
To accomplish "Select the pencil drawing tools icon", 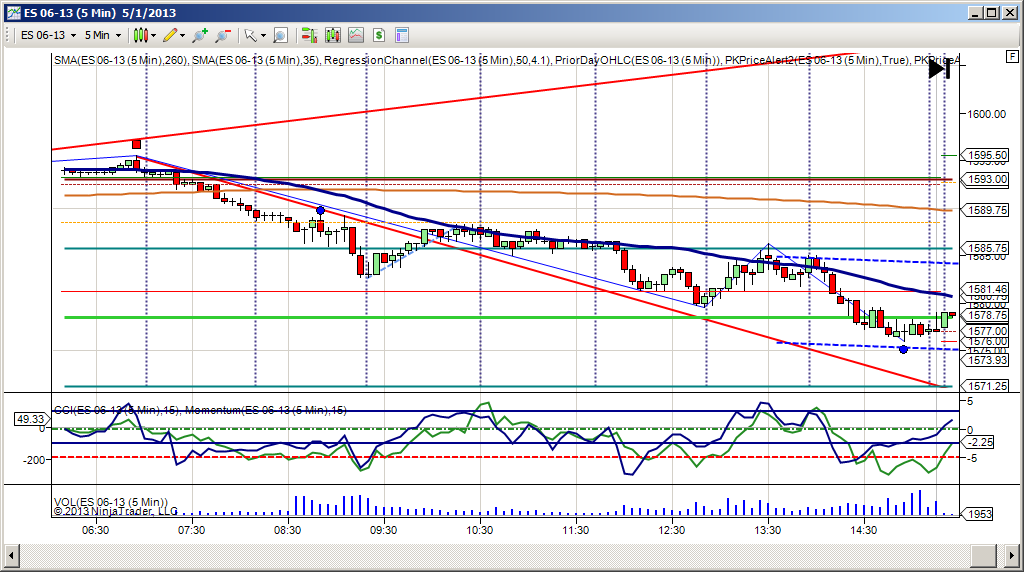I will pyautogui.click(x=170, y=35).
